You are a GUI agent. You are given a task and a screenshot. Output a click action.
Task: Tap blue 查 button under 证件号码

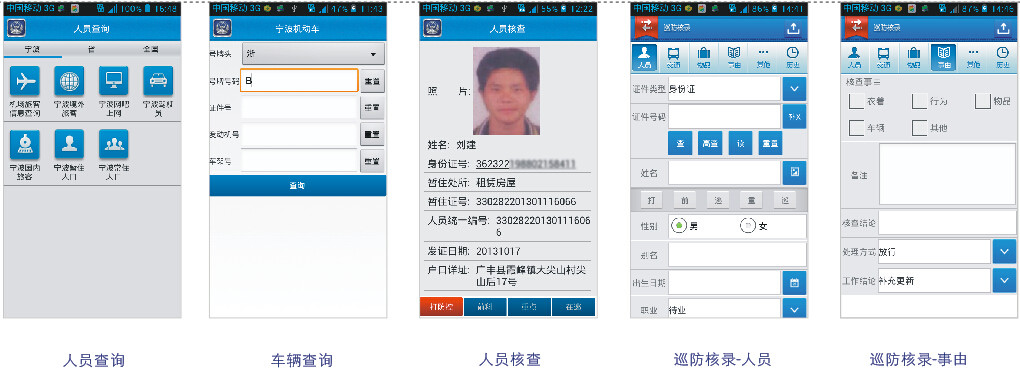pos(680,142)
